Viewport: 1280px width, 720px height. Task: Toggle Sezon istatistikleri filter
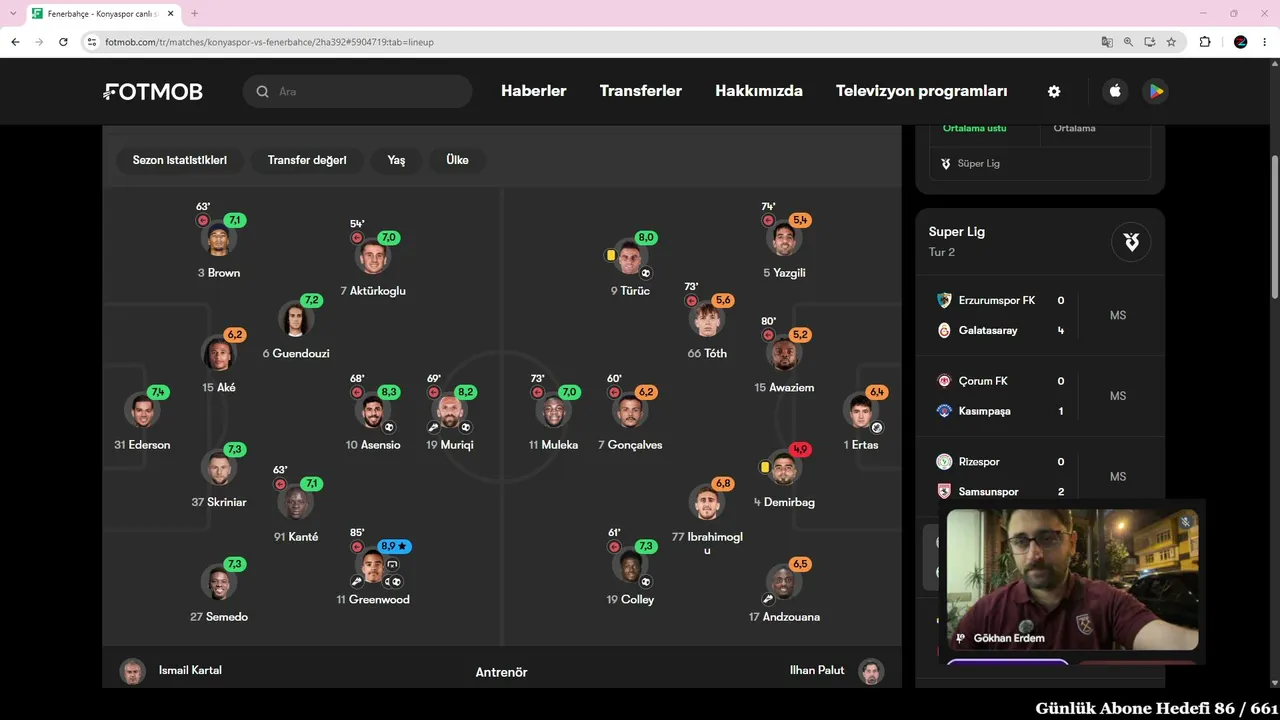[x=180, y=160]
